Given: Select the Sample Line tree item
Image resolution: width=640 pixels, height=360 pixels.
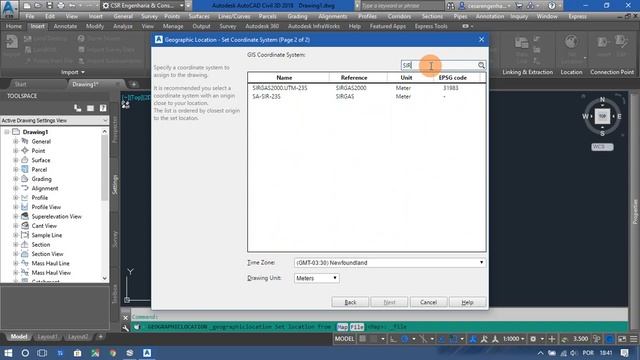Looking at the screenshot, I should coord(47,236).
